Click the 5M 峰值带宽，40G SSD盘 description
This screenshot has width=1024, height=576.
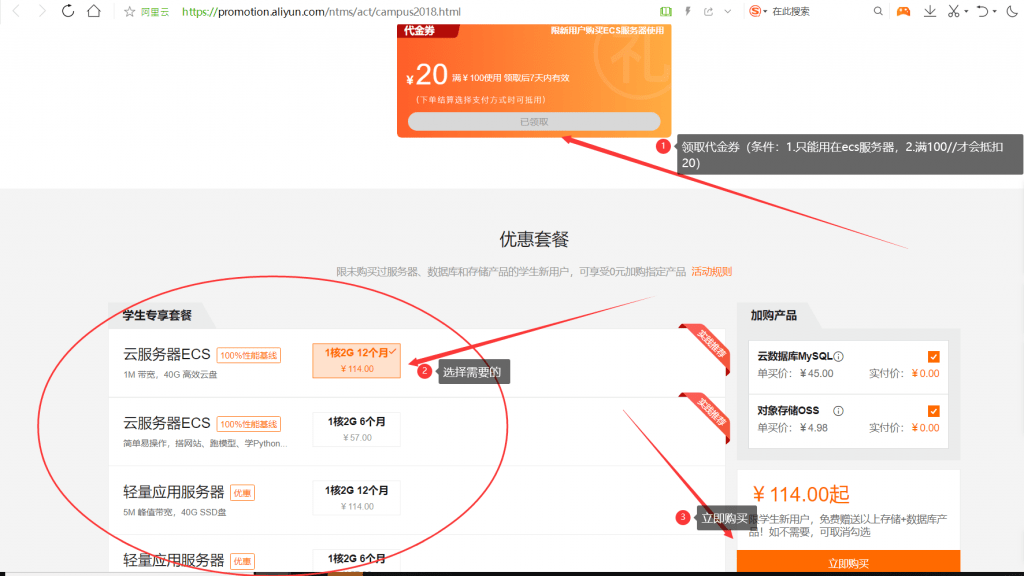[x=174, y=512]
